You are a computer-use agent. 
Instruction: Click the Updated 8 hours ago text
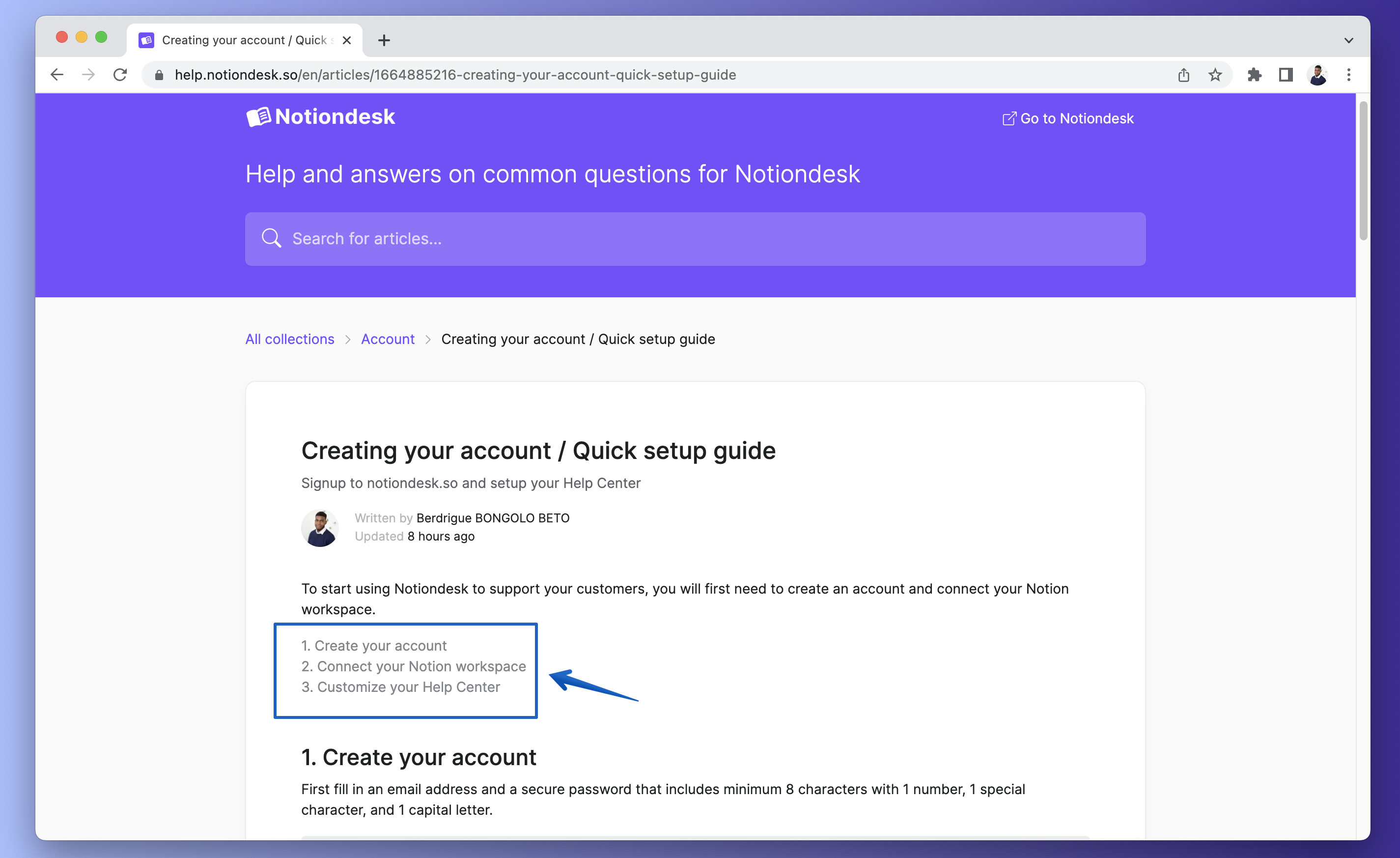415,537
